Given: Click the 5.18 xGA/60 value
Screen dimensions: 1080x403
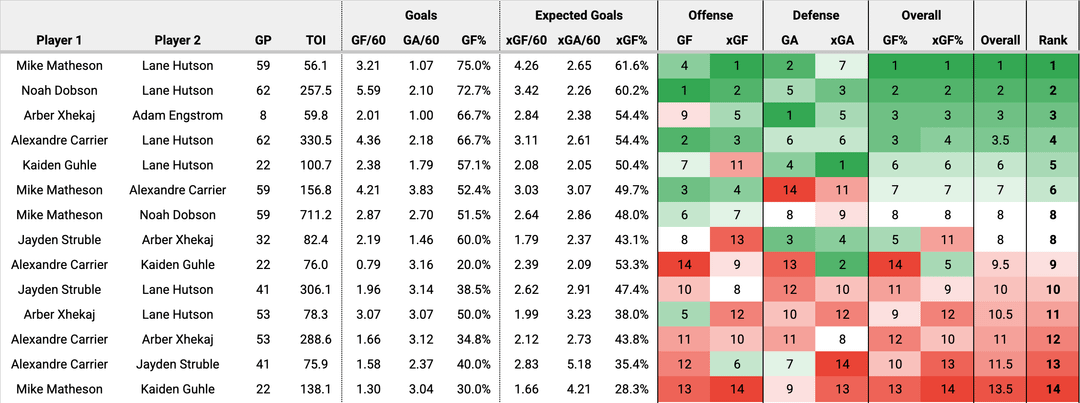Looking at the screenshot, I should pos(578,363).
